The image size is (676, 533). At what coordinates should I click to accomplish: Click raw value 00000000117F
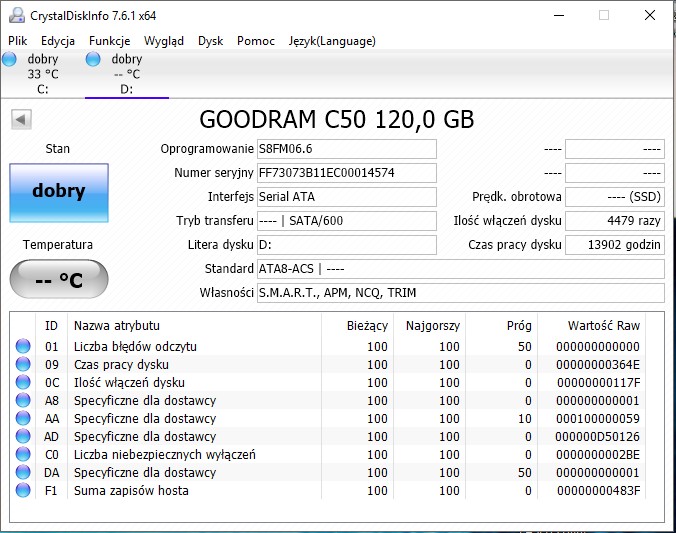point(598,383)
